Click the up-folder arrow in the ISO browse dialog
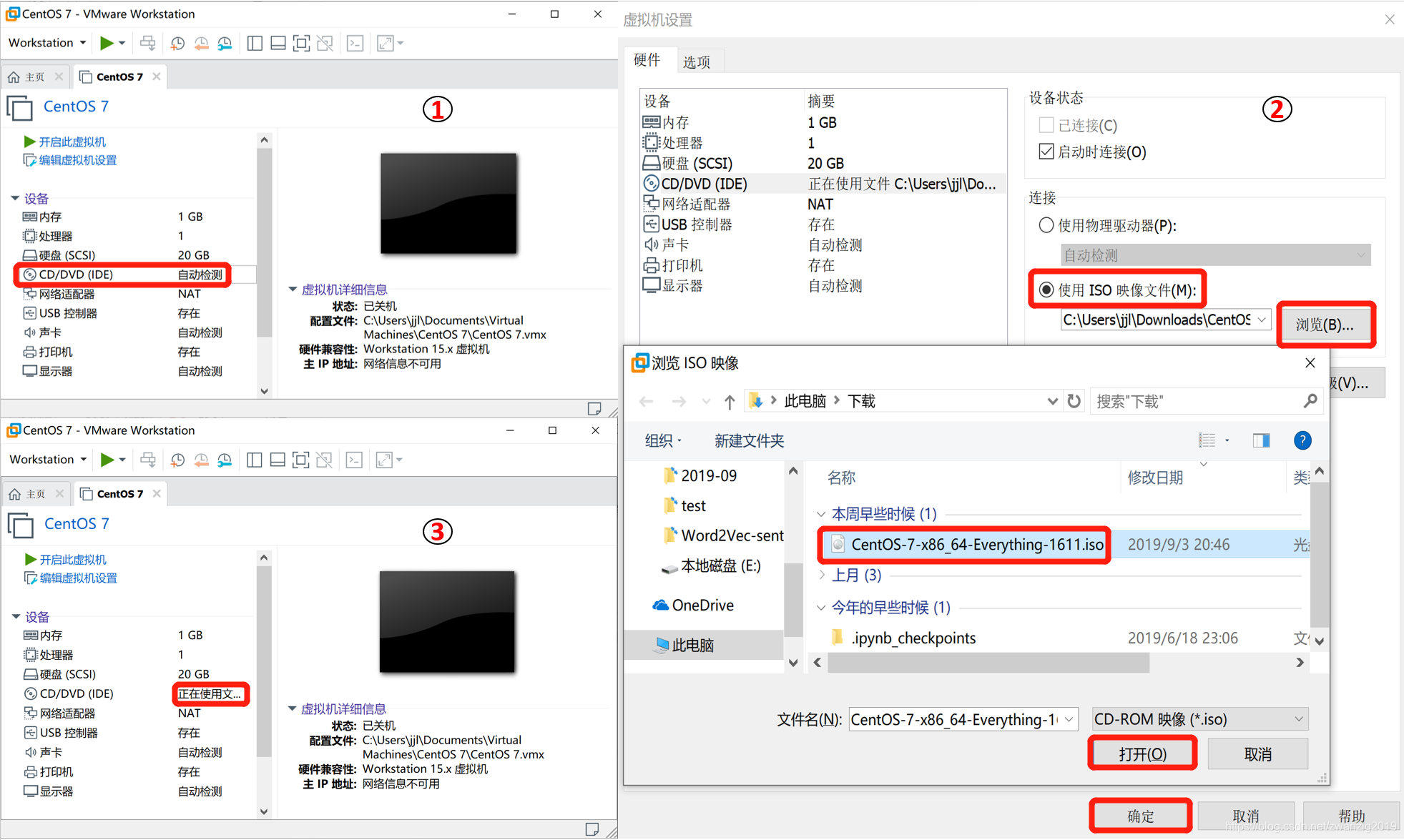Image resolution: width=1404 pixels, height=840 pixels. (x=729, y=402)
